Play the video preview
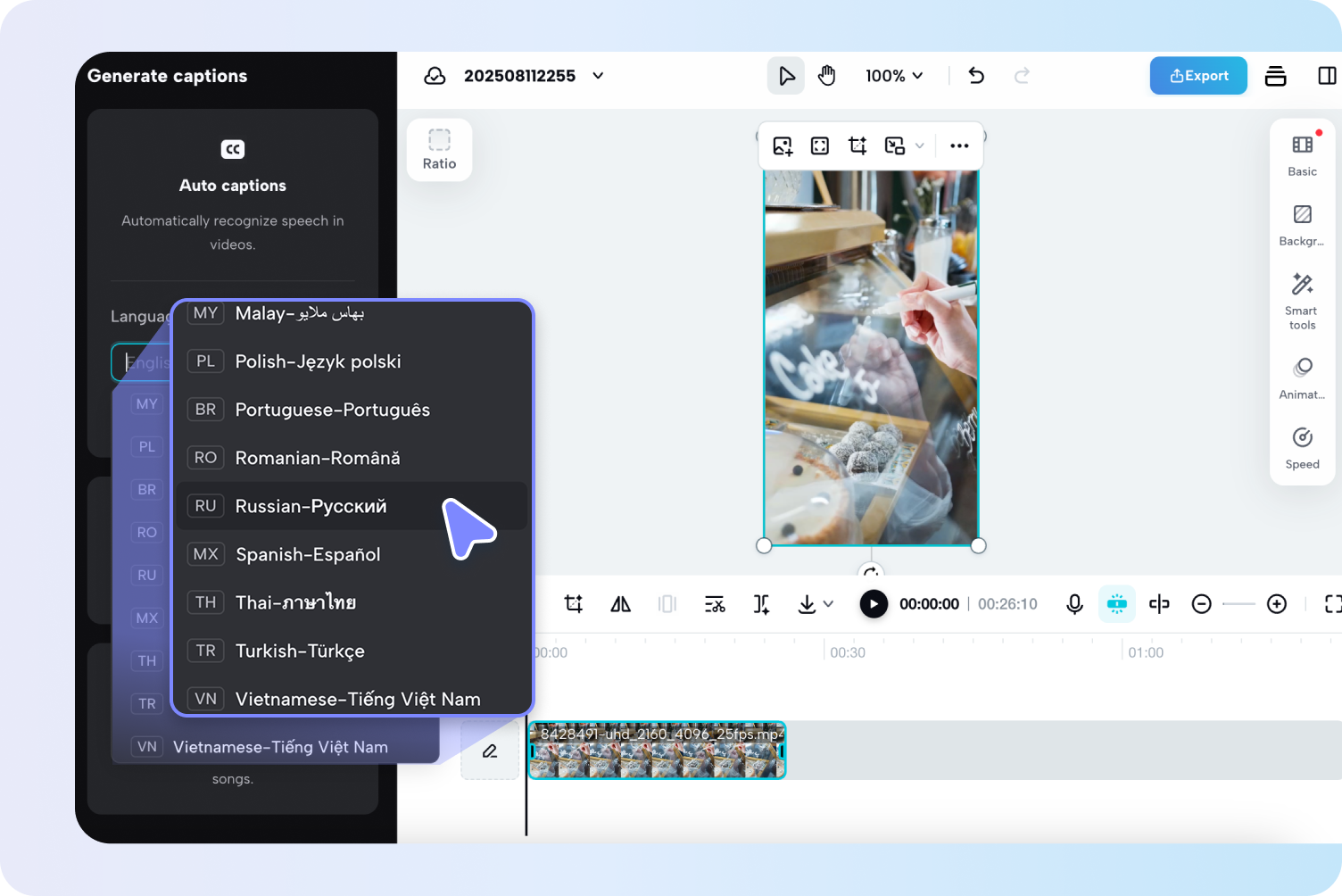 tap(874, 604)
